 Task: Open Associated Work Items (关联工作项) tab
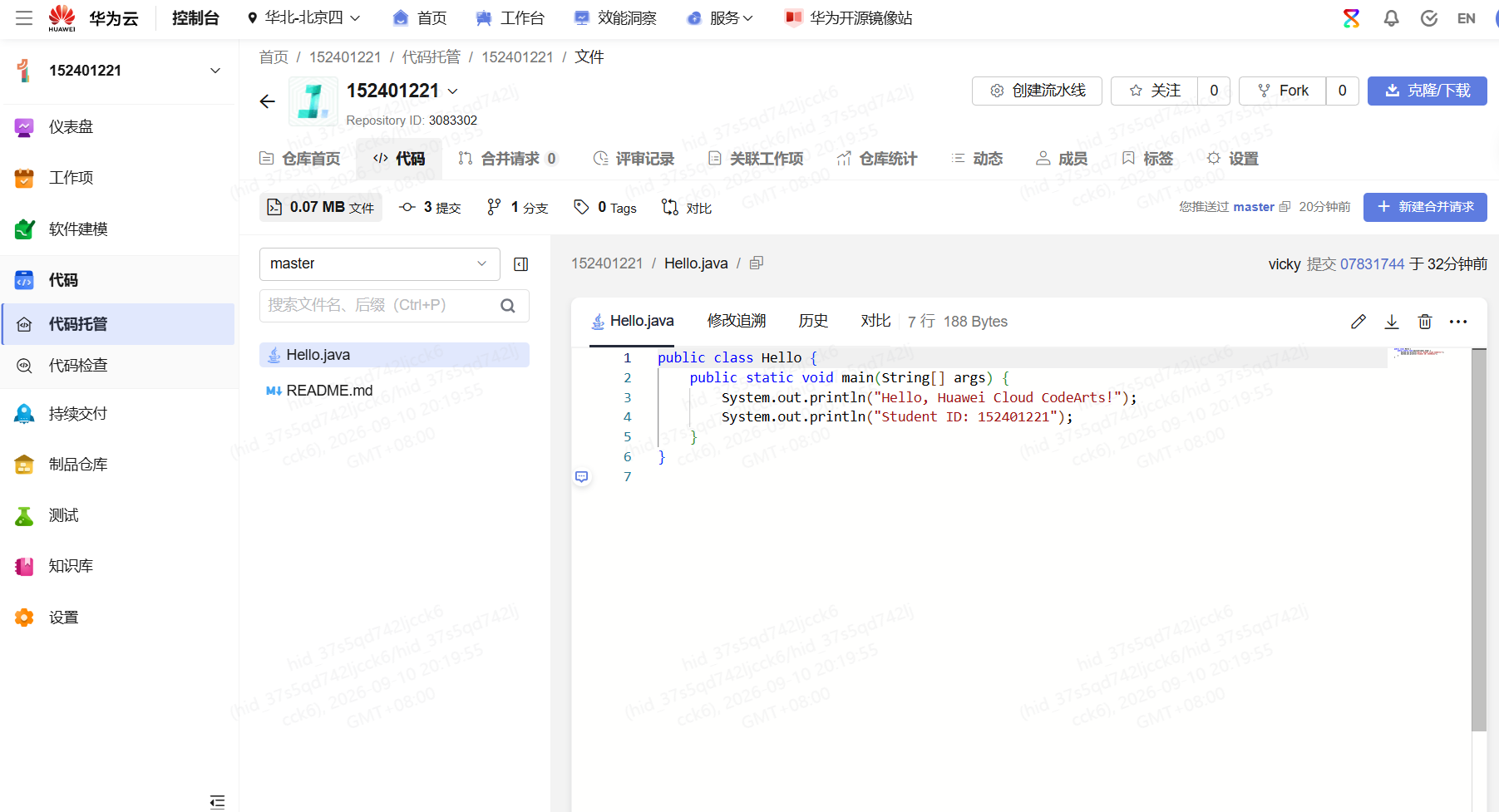pyautogui.click(x=755, y=159)
